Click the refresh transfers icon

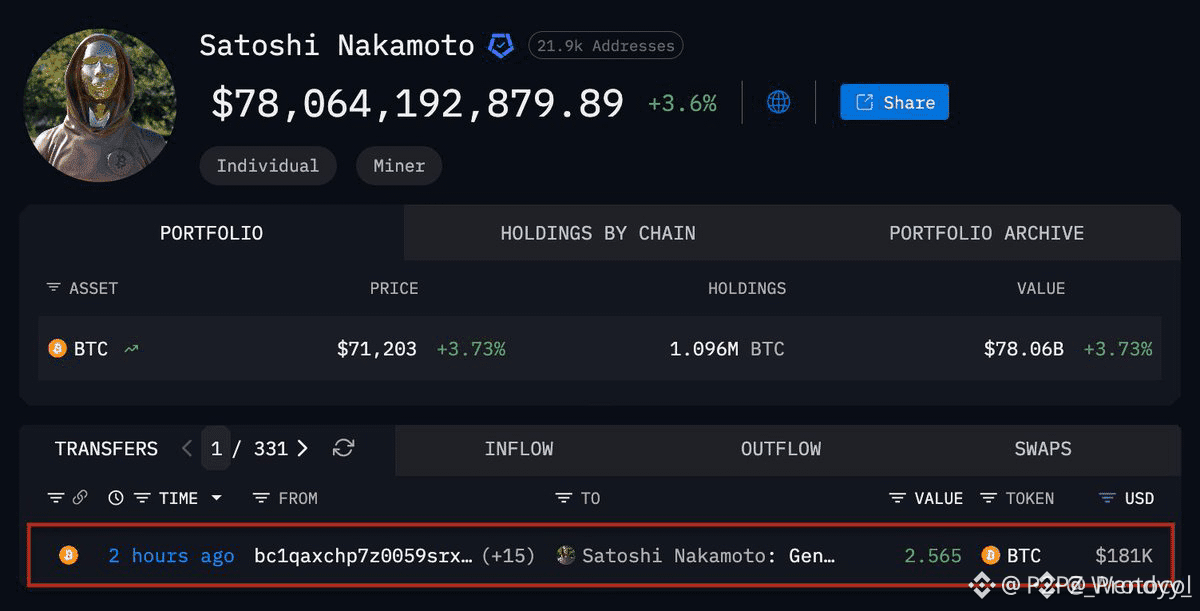tap(343, 448)
